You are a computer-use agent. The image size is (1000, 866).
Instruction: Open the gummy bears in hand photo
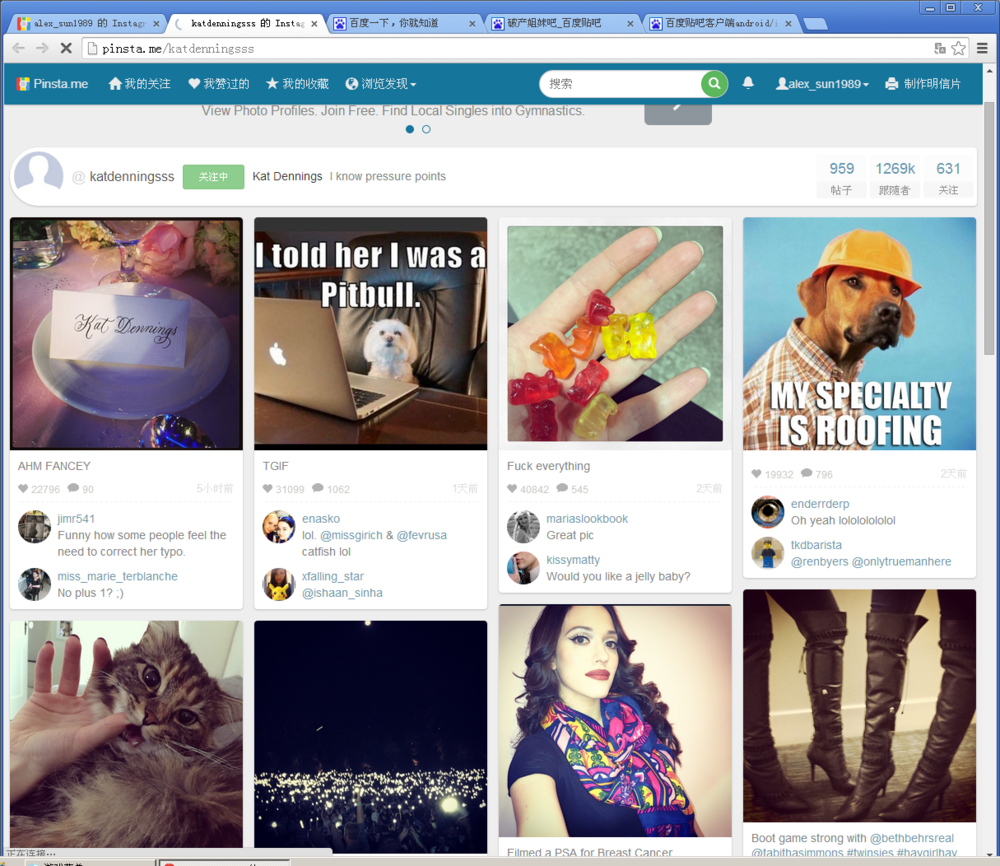click(615, 334)
